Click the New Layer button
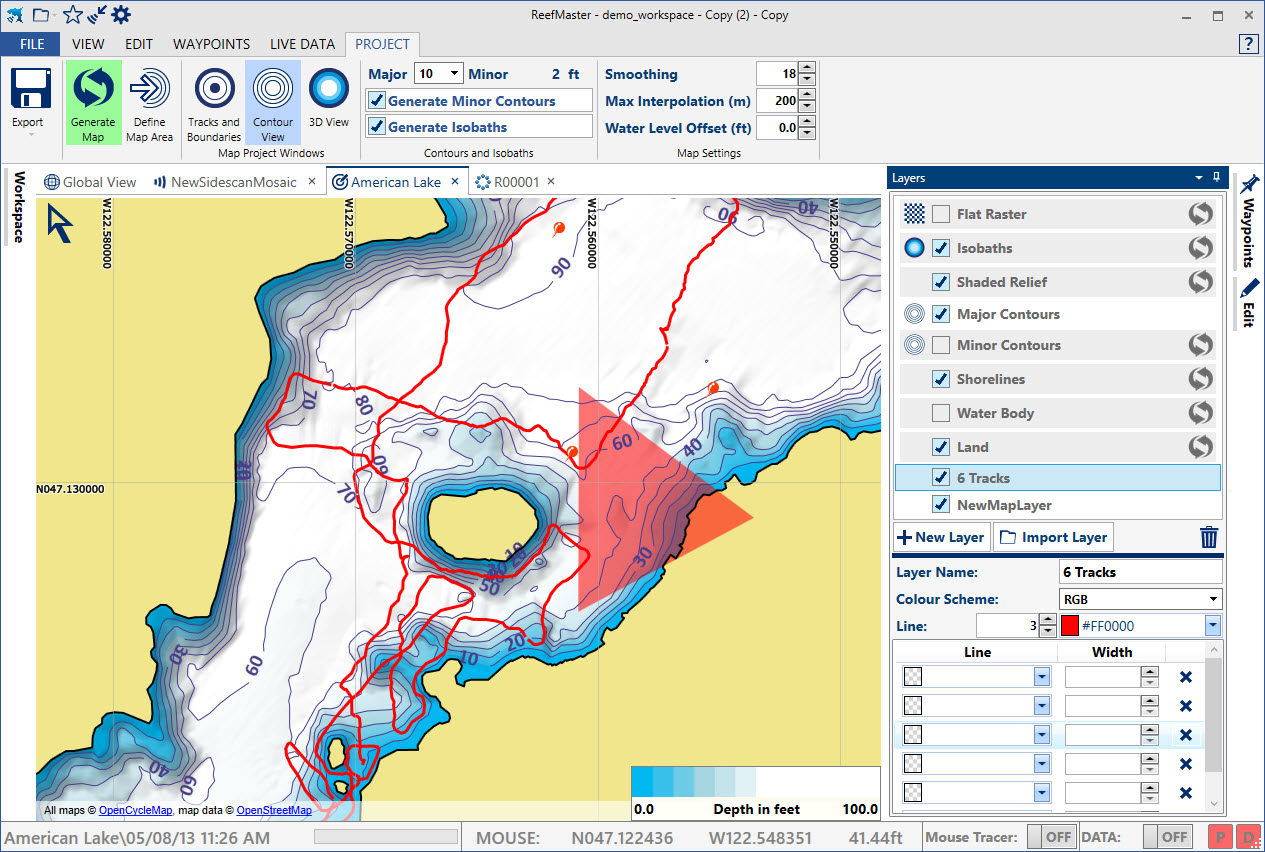Image resolution: width=1265 pixels, height=852 pixels. pos(940,537)
